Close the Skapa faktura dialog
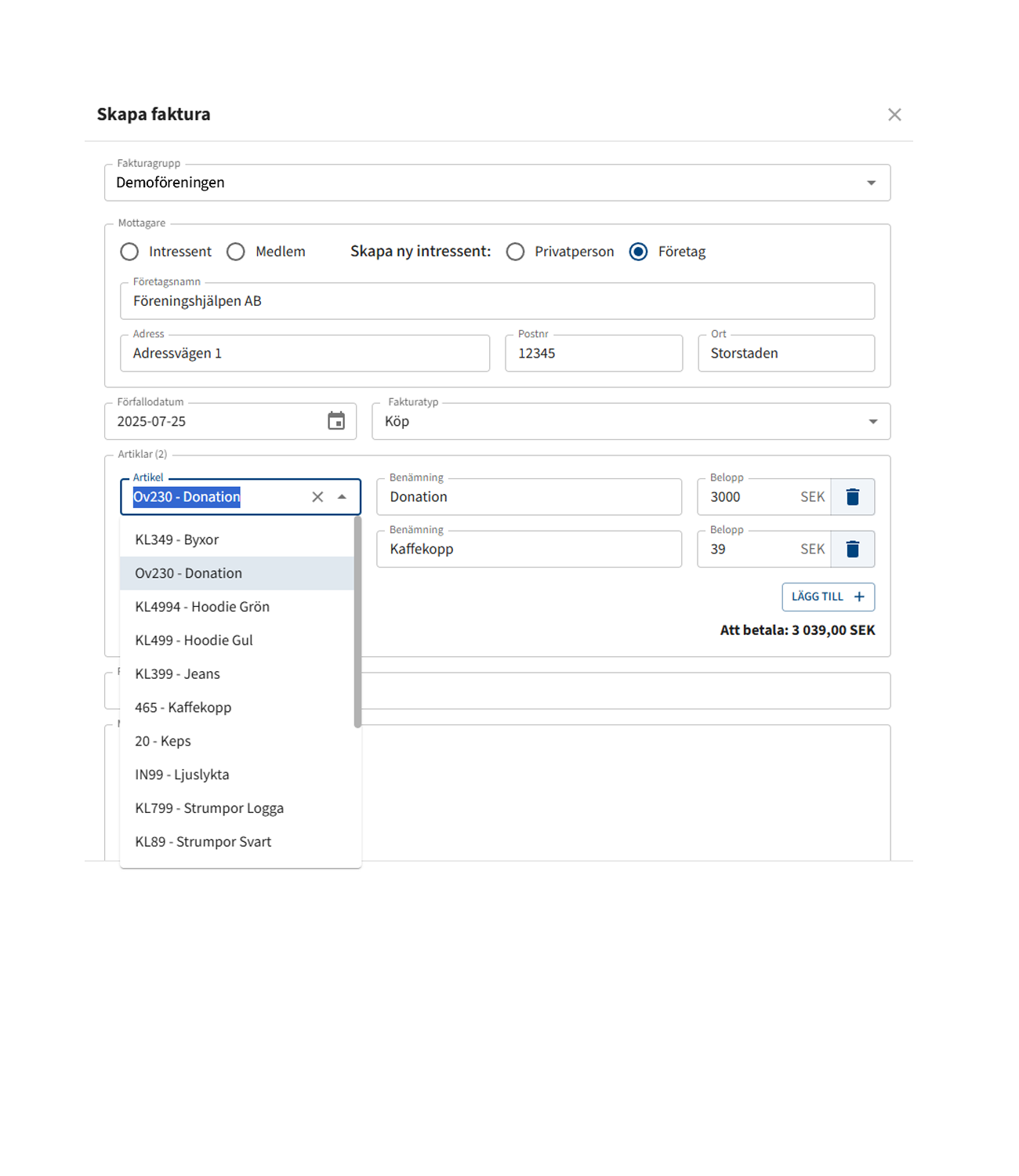The image size is (1019, 1176). (x=894, y=114)
